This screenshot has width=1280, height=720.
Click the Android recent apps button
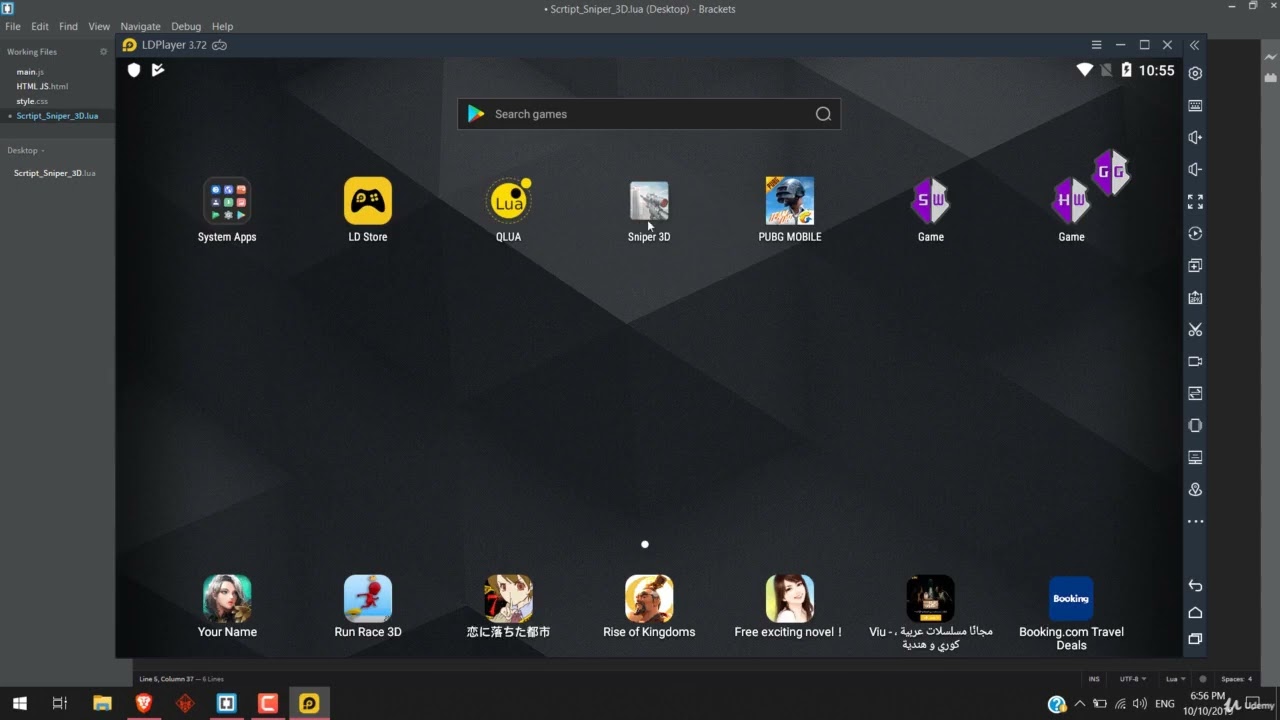[x=1195, y=639]
